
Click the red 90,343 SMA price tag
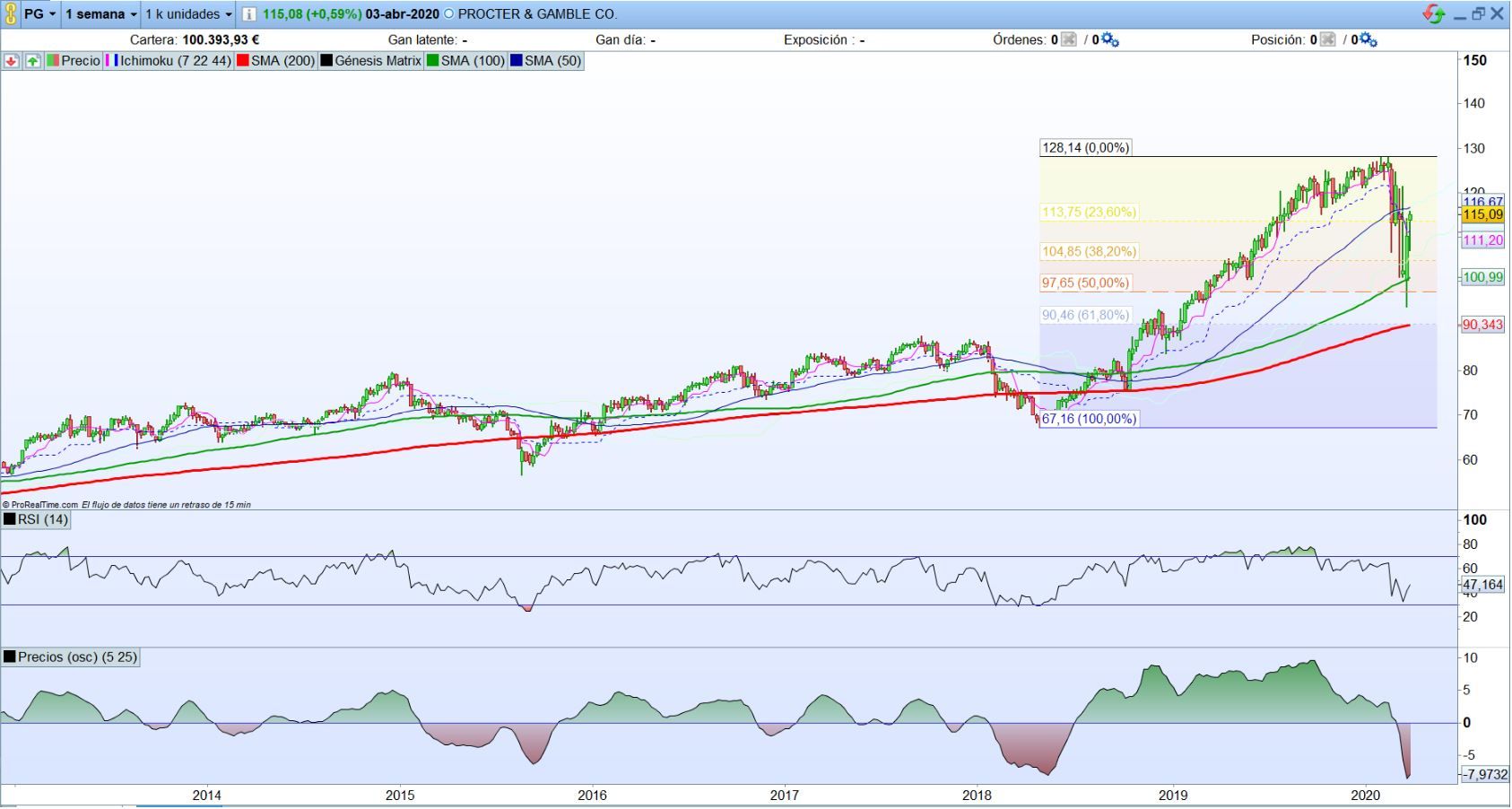coord(1482,325)
